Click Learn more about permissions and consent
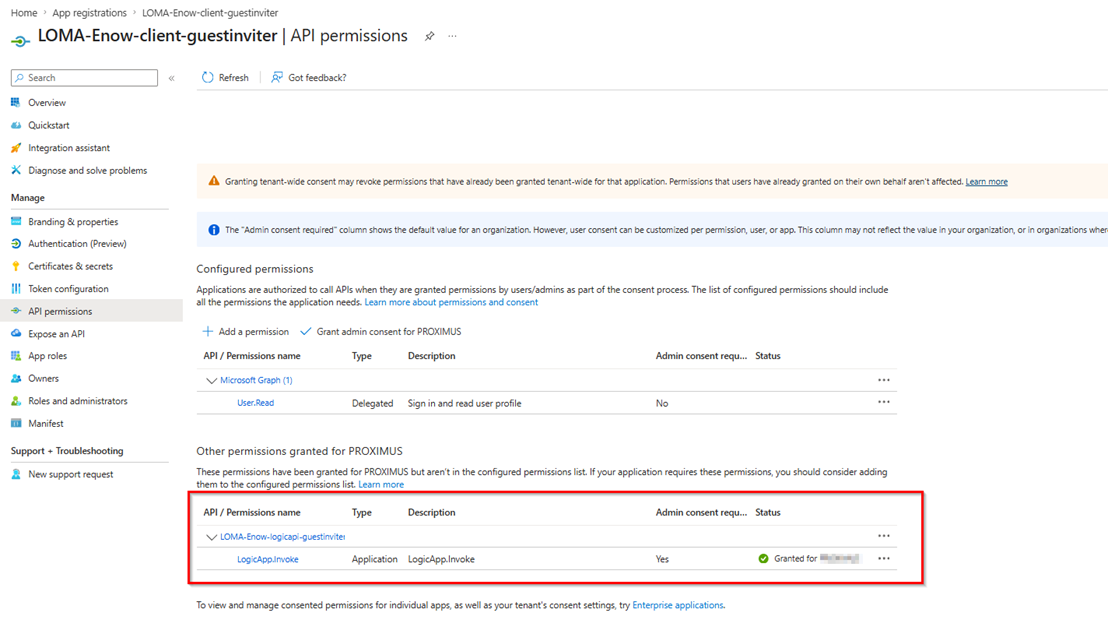 click(451, 302)
